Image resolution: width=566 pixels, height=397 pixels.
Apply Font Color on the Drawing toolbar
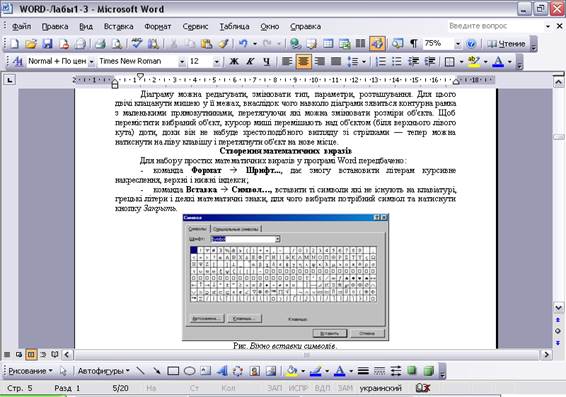[x=339, y=371]
